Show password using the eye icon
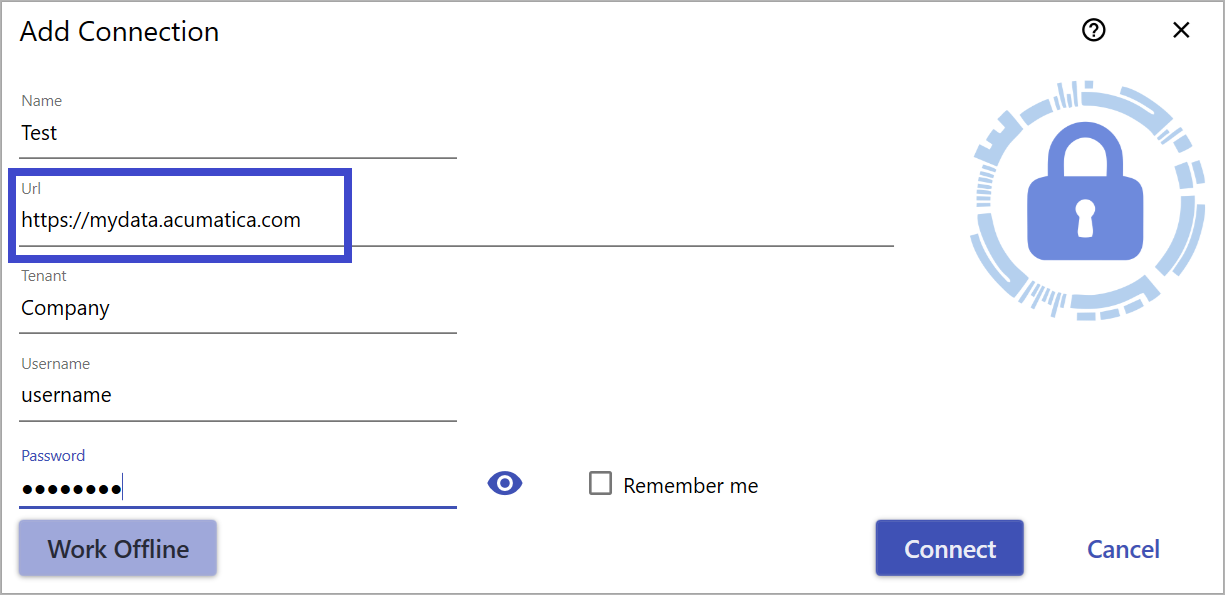Image resolution: width=1225 pixels, height=595 pixels. coord(505,484)
